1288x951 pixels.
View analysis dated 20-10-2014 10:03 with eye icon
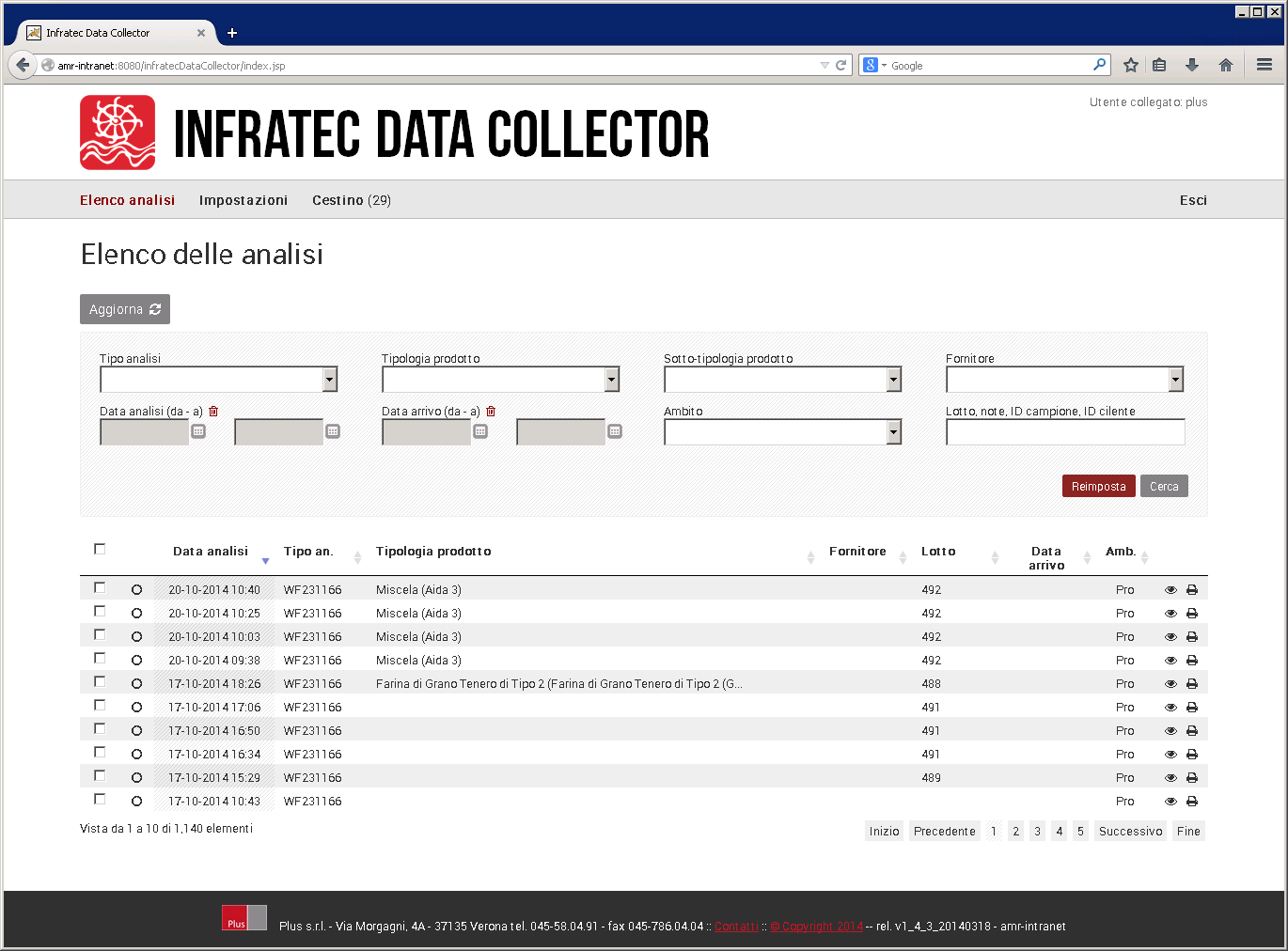click(1170, 637)
